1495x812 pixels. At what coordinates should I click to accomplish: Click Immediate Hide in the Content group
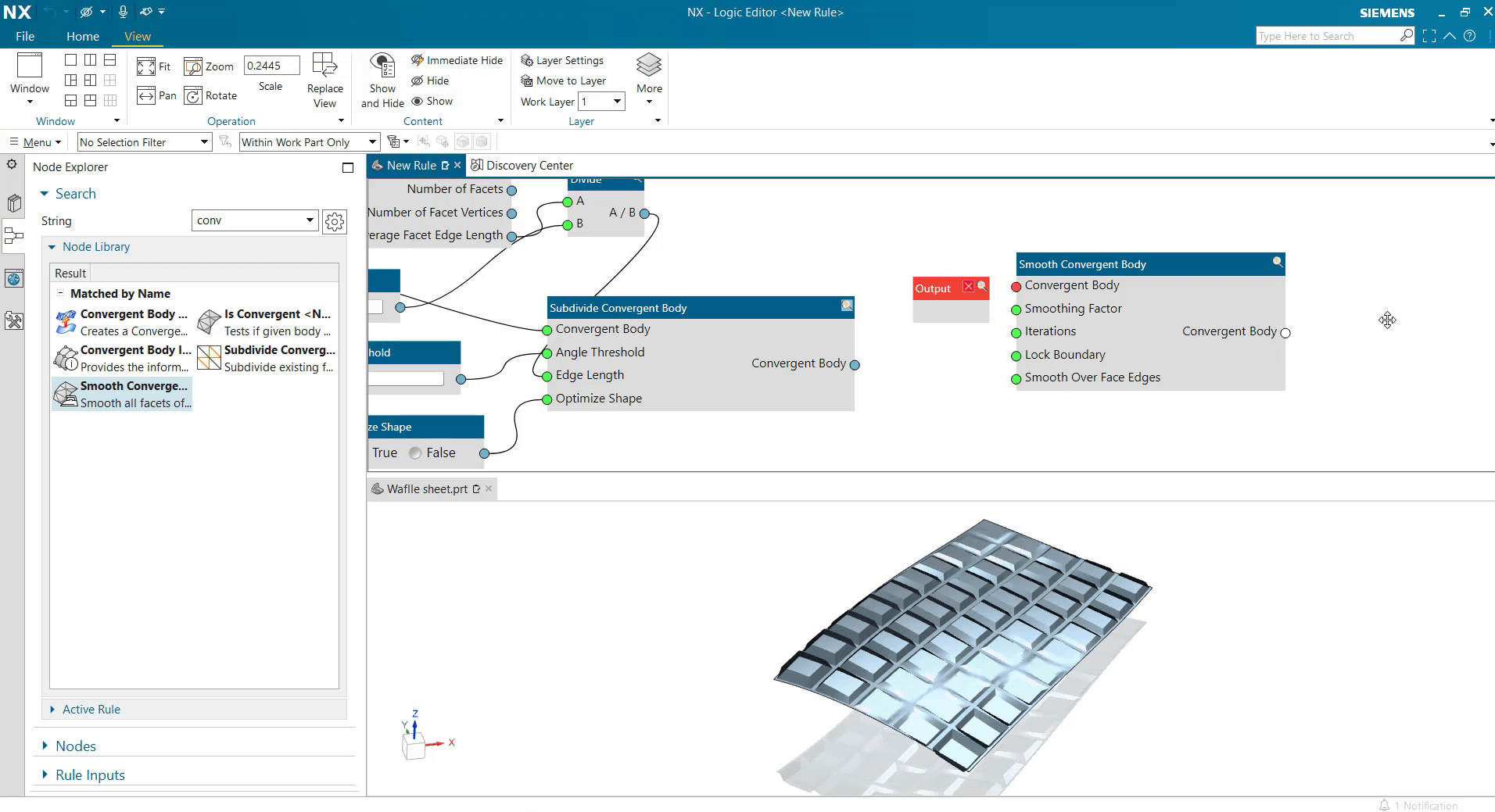pos(457,60)
